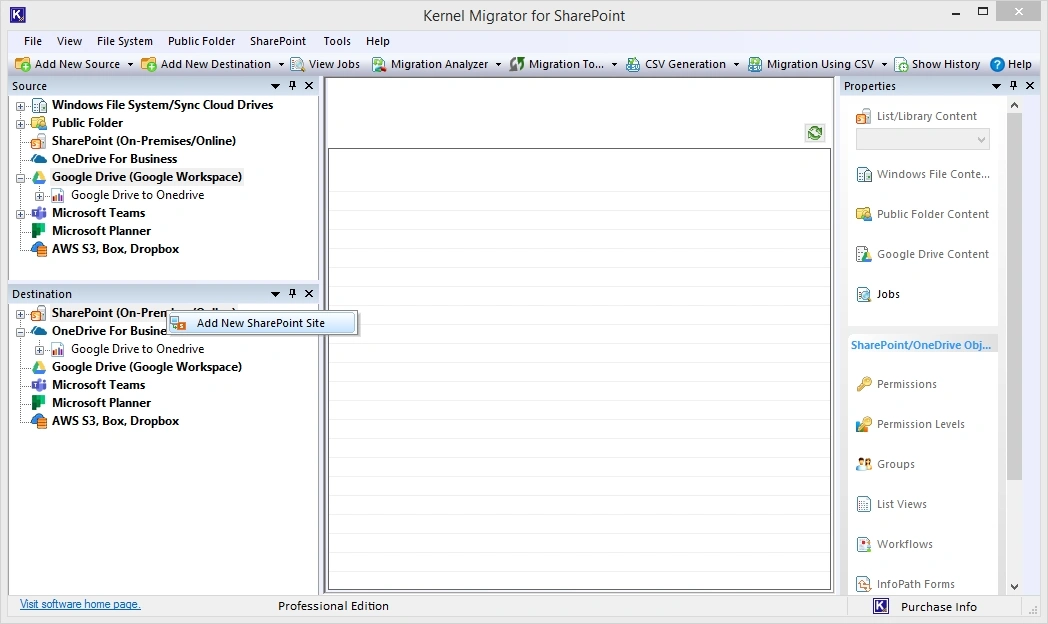Viewport: 1048px width, 624px height.
Task: Select AWS S3, Box, Dropbox in Destination
Action: coord(116,422)
